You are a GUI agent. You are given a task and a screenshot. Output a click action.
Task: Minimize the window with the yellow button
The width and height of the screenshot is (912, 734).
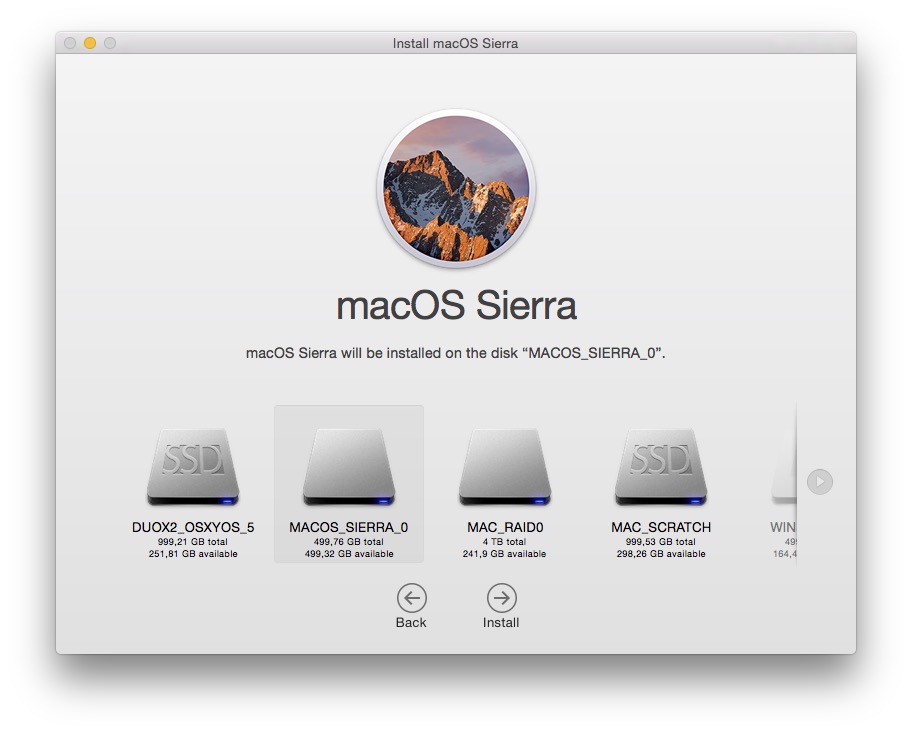90,43
